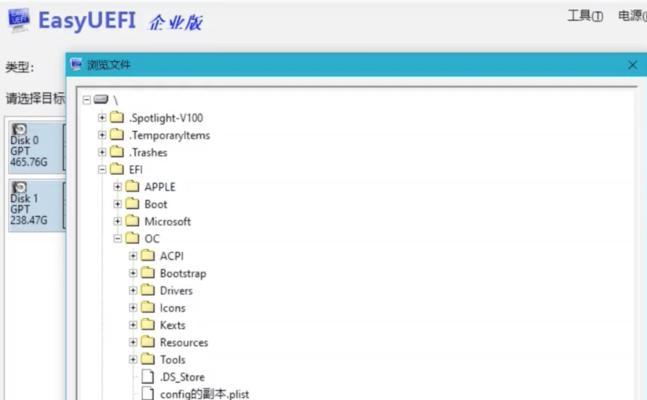
Task: Expand the Bootstrap folder node
Action: tap(133, 273)
